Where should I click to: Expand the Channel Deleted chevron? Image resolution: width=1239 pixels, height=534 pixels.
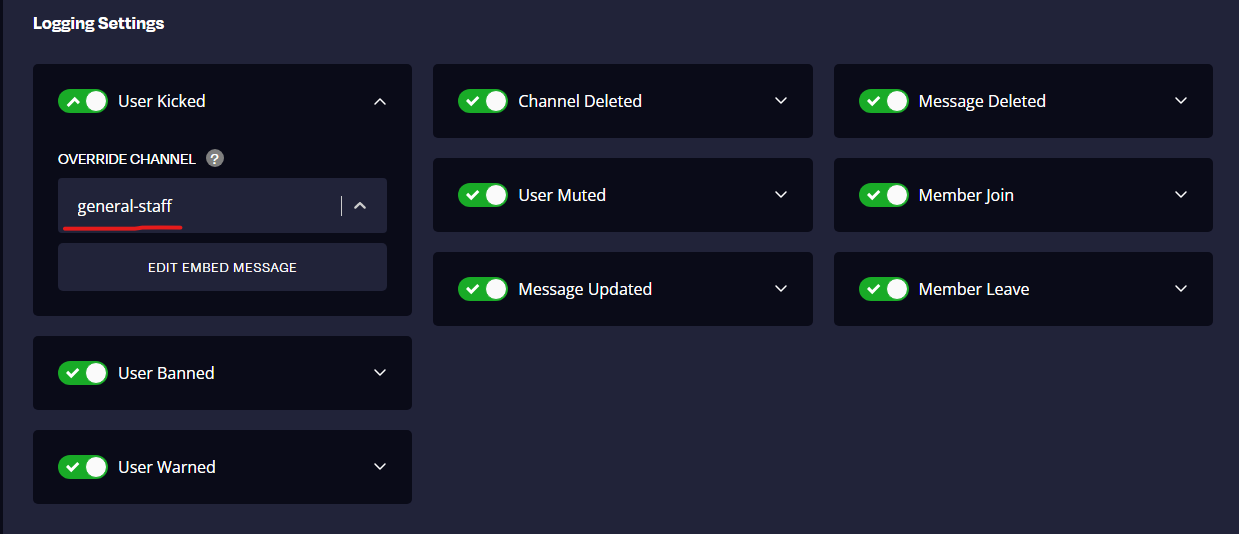tap(781, 101)
